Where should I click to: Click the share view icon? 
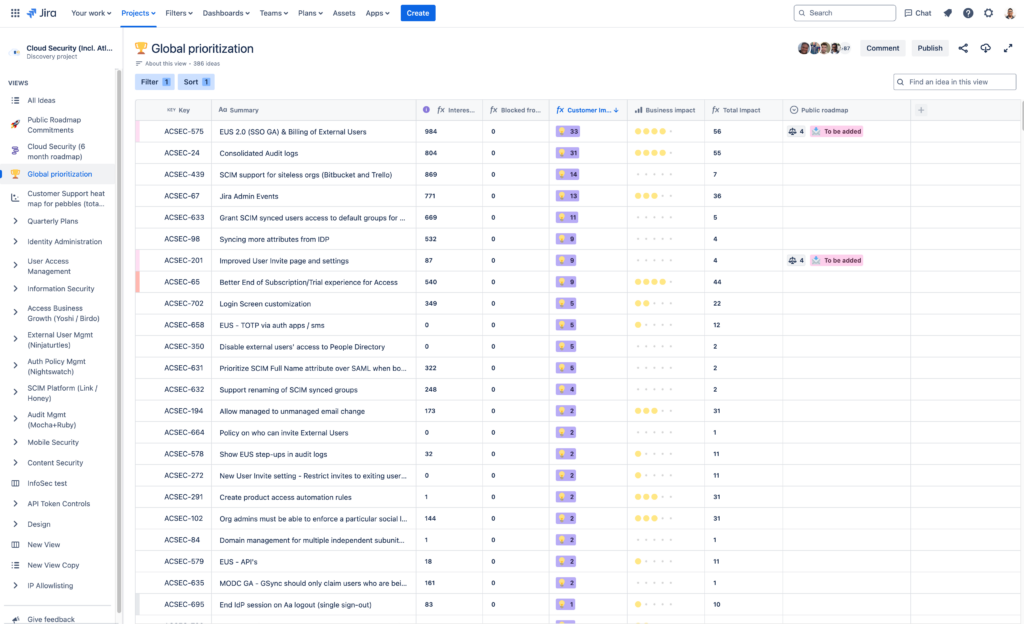tap(963, 48)
